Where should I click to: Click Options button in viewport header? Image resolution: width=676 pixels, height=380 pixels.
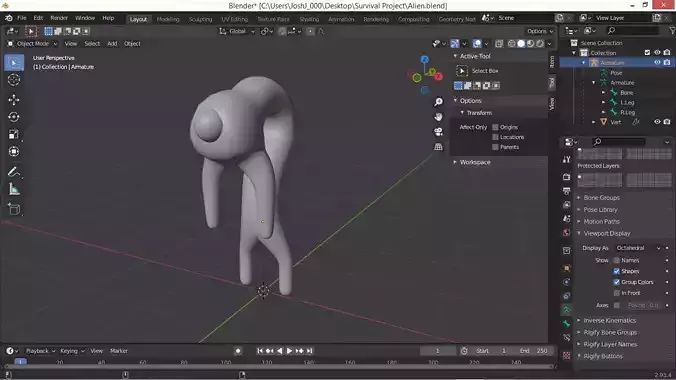coord(540,31)
